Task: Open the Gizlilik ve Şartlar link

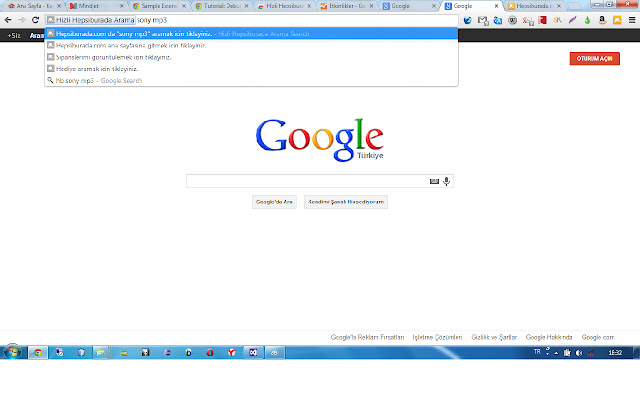Action: 494,337
